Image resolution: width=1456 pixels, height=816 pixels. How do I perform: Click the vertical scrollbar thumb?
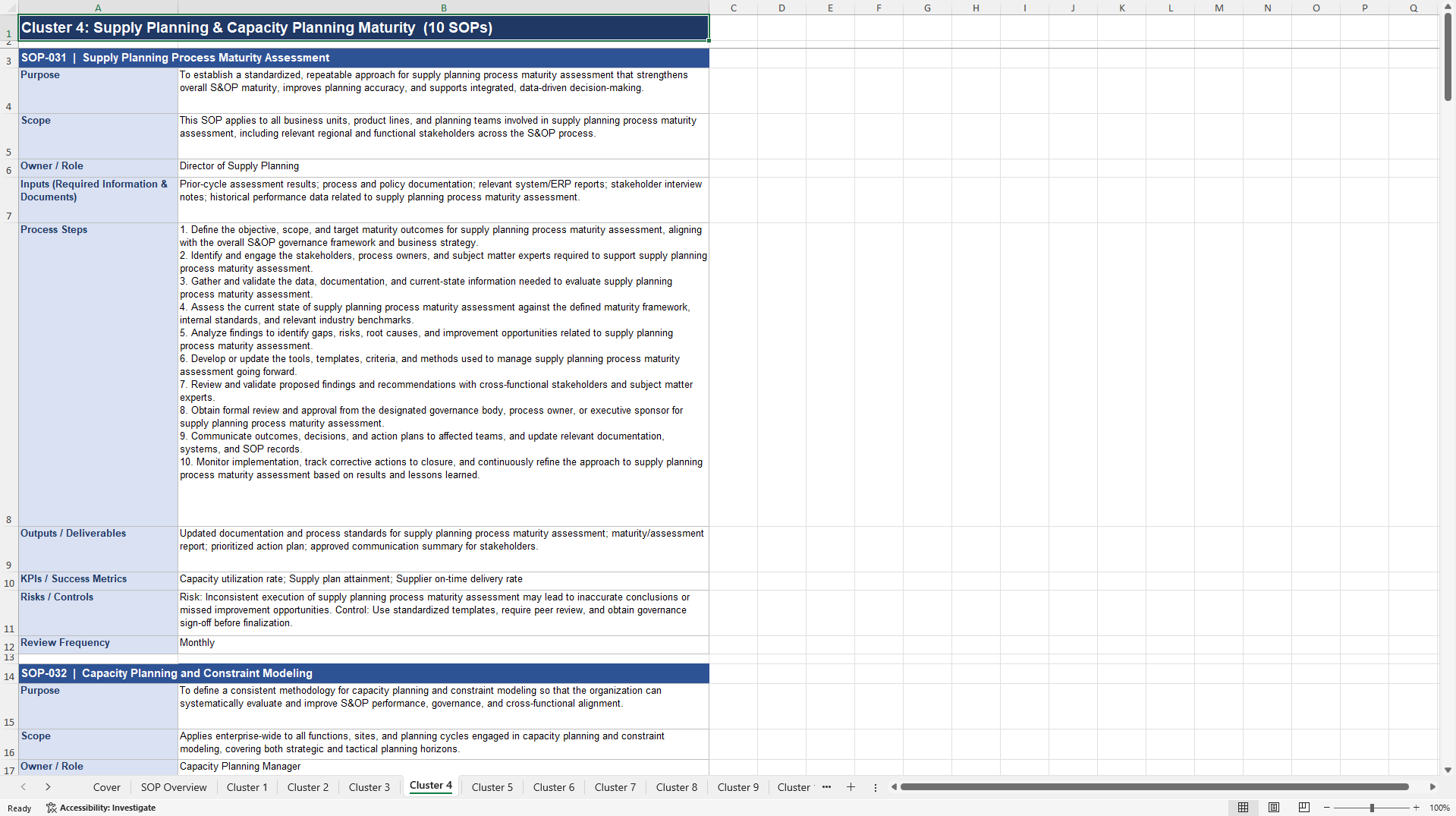coord(1448,57)
